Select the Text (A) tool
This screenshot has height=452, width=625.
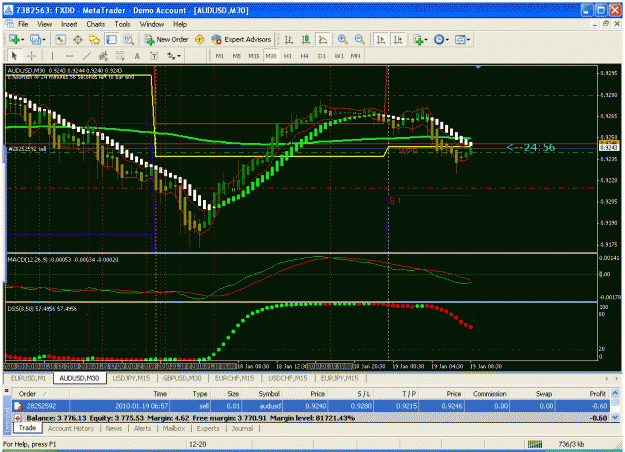point(137,56)
